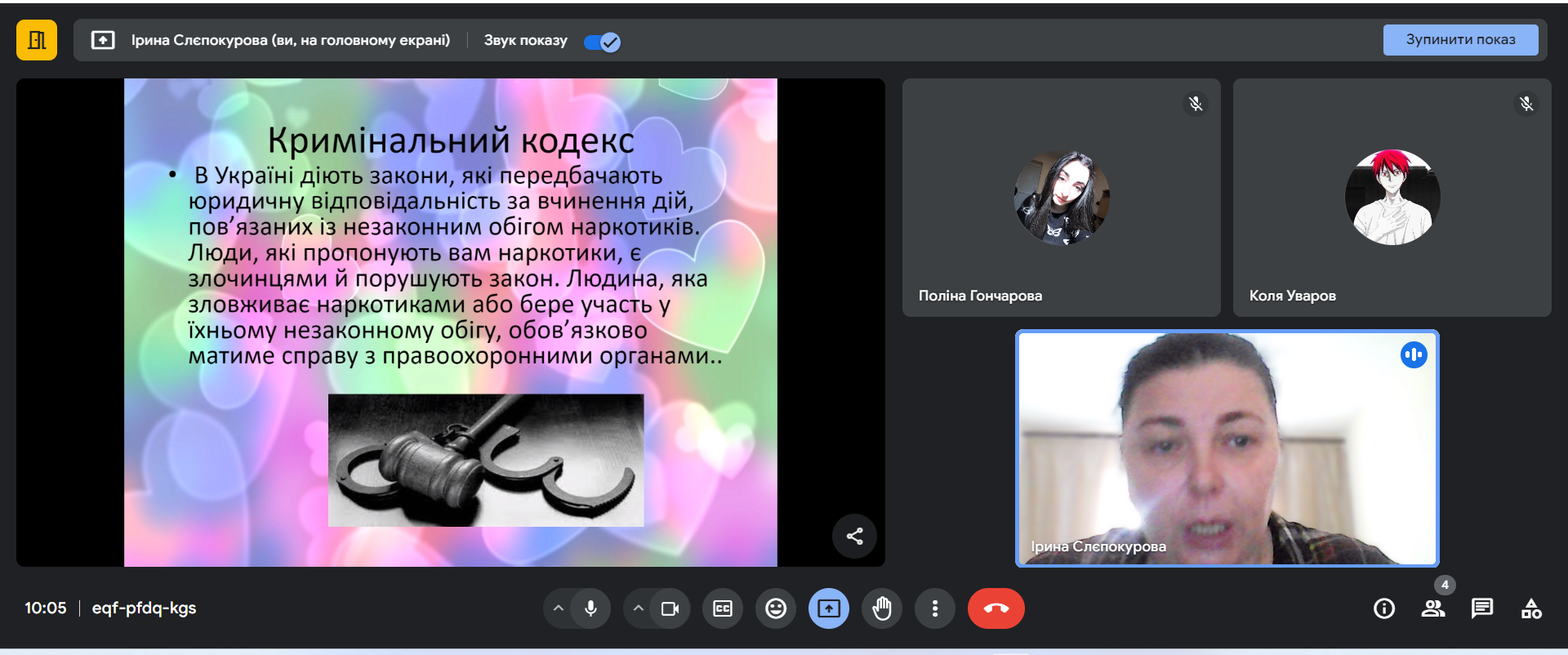Click the yellow meeting room icon
Viewport: 1568px width, 655px height.
point(37,40)
